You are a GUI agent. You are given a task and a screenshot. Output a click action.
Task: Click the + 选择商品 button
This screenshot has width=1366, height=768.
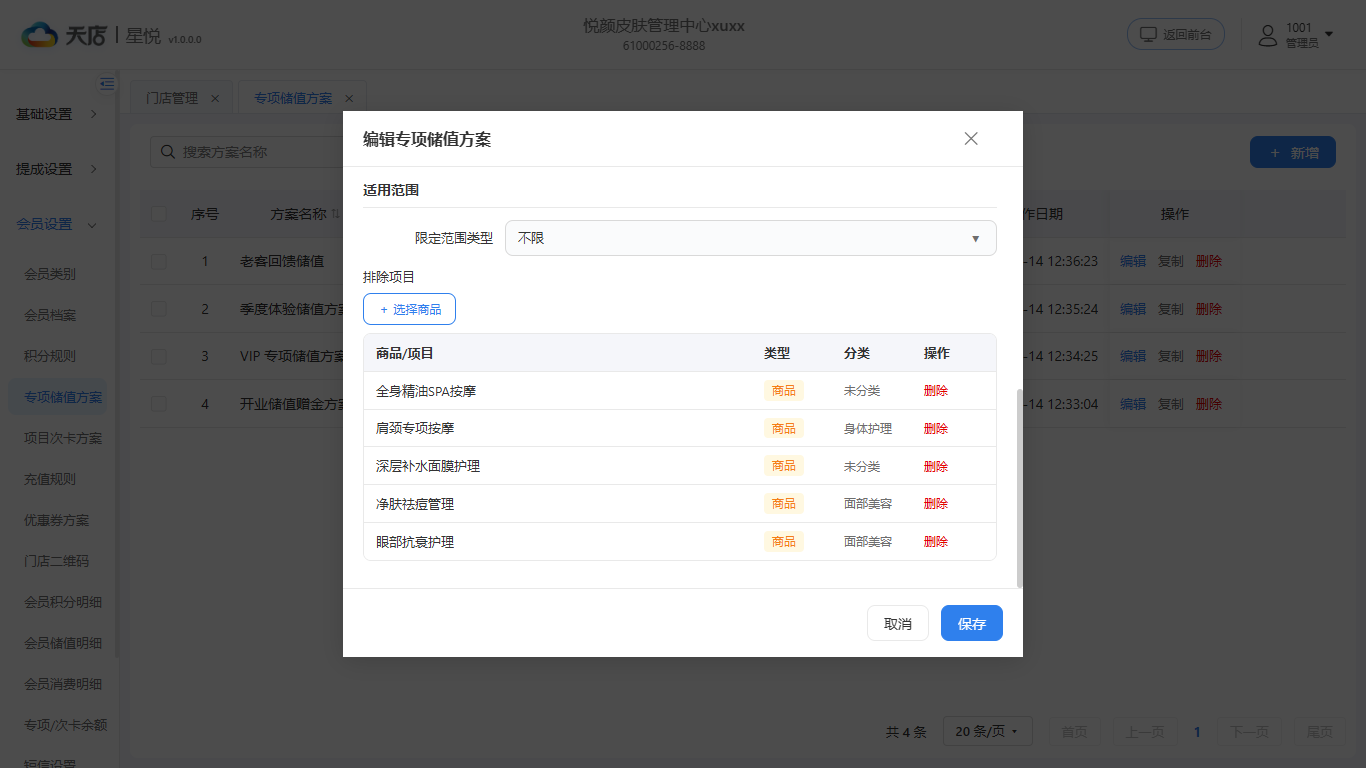tap(409, 309)
